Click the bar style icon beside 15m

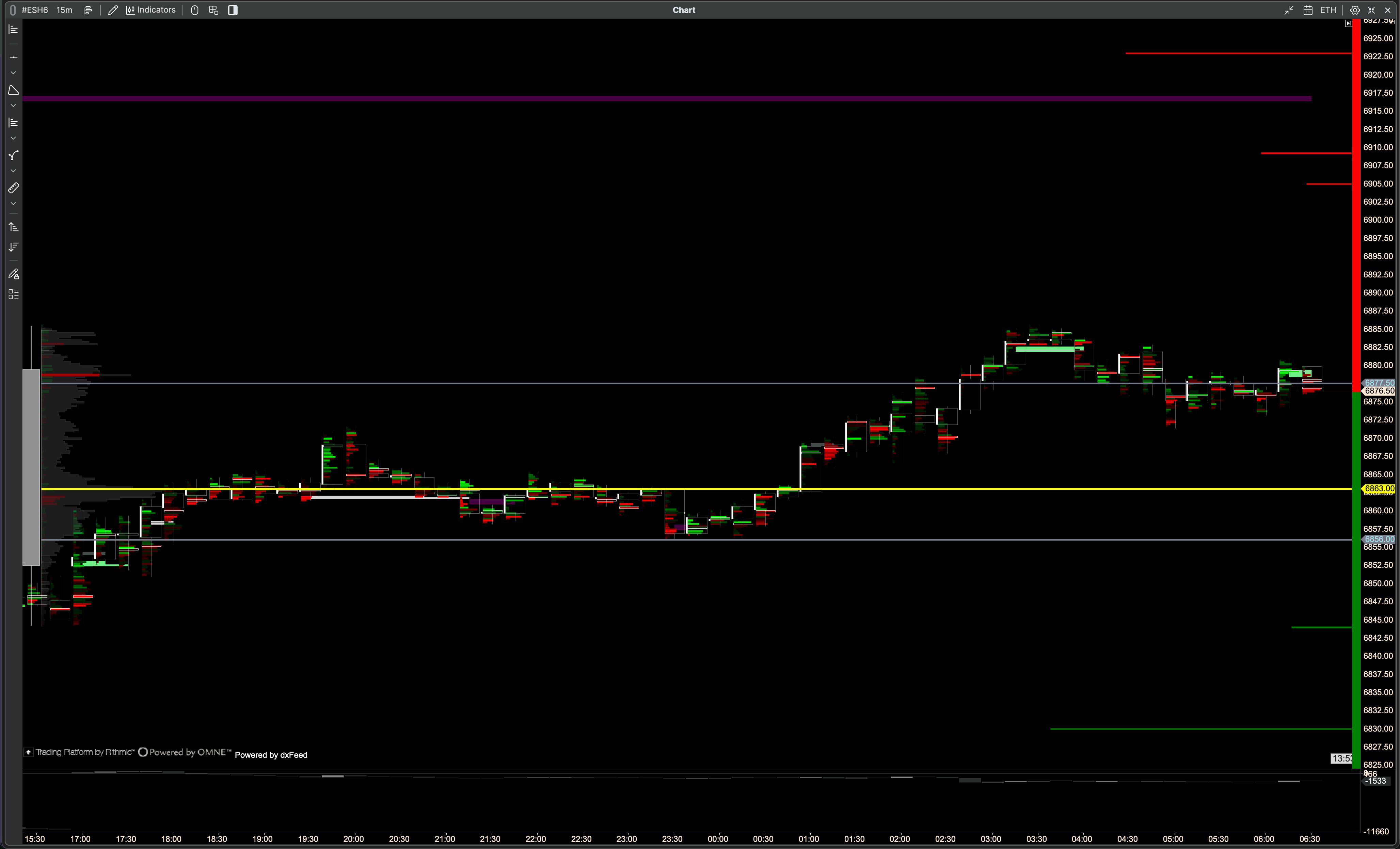coord(87,10)
